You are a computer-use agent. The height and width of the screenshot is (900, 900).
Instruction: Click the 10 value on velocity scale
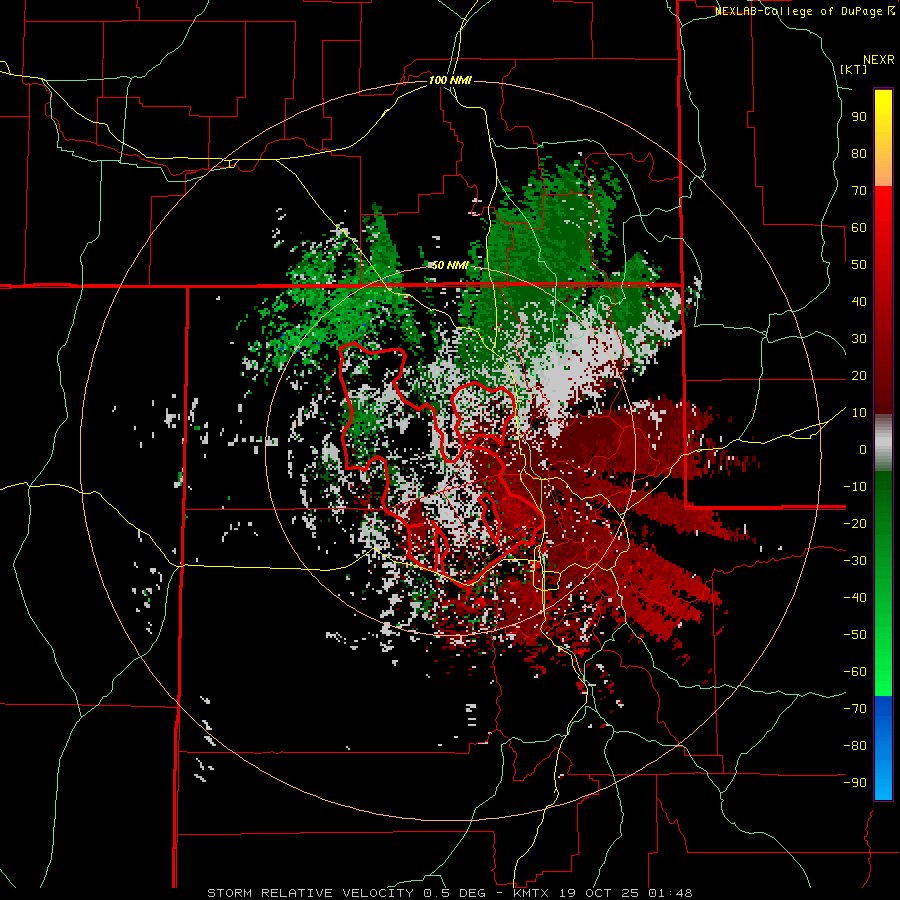pyautogui.click(x=859, y=413)
